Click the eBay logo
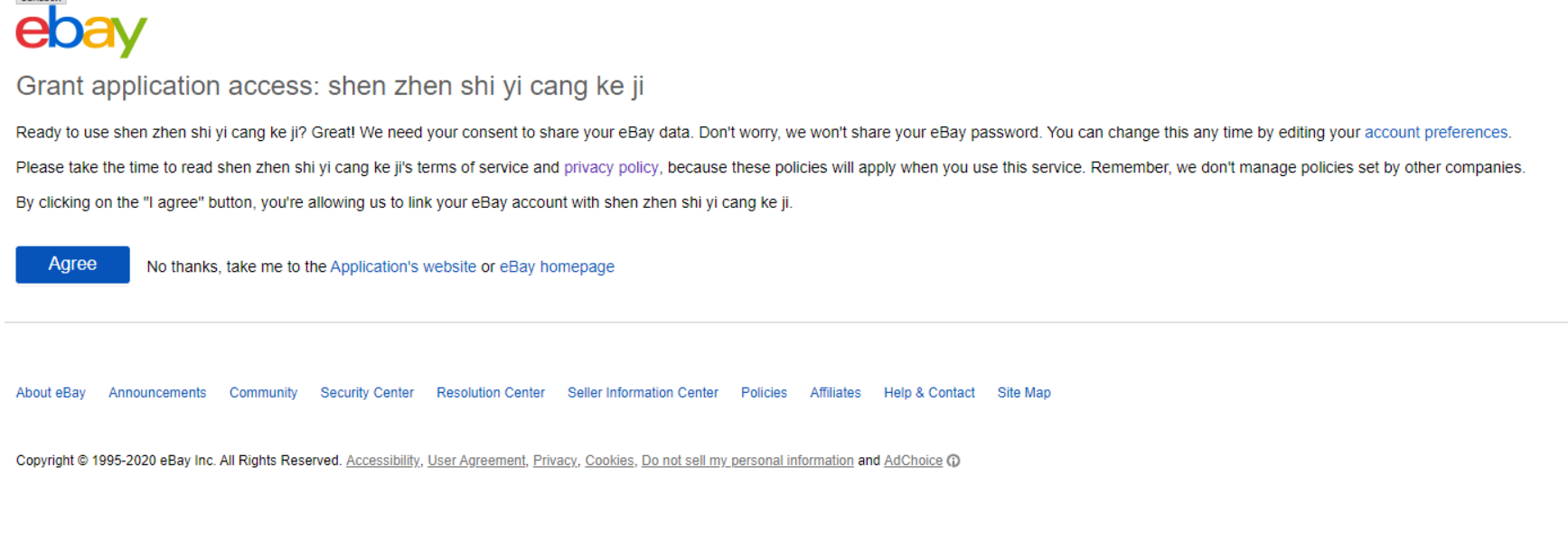The image size is (1568, 560). pos(81,33)
